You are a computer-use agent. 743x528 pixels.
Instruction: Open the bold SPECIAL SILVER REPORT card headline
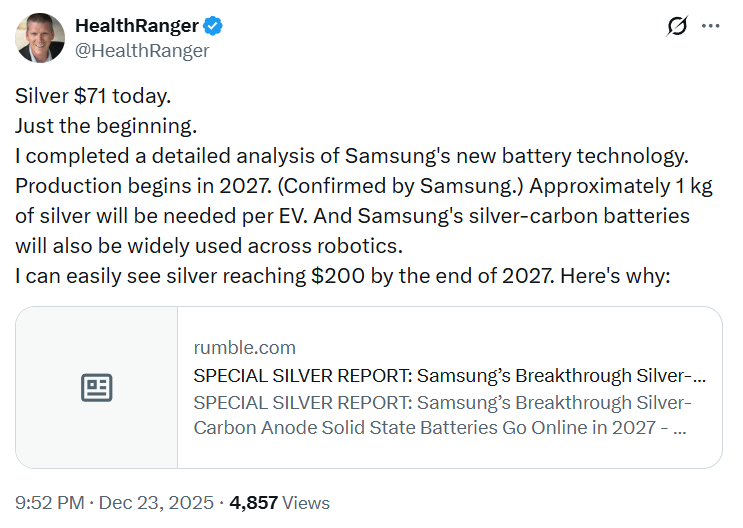pyautogui.click(x=449, y=376)
